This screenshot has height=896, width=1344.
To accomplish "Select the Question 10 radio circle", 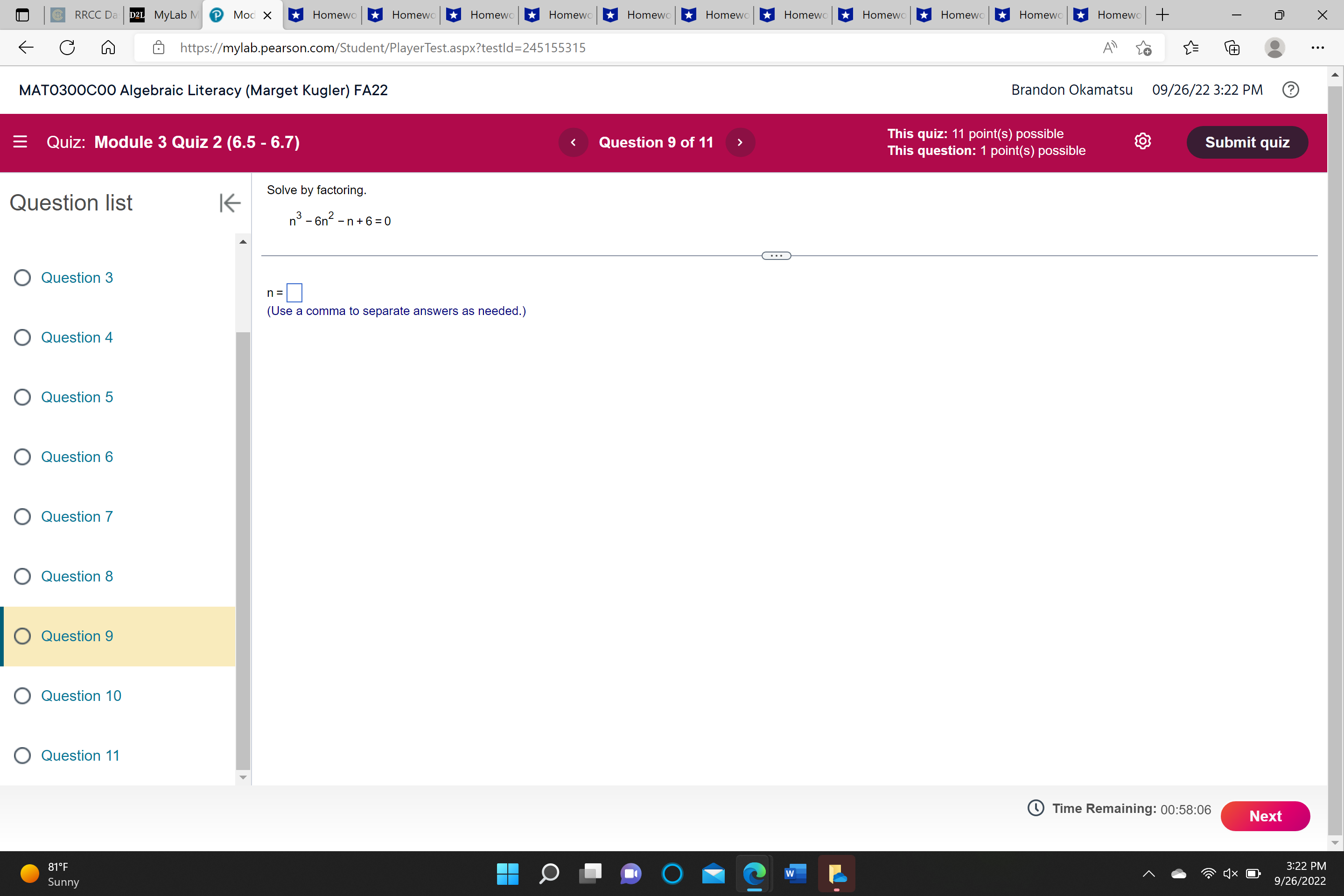I will (x=22, y=696).
